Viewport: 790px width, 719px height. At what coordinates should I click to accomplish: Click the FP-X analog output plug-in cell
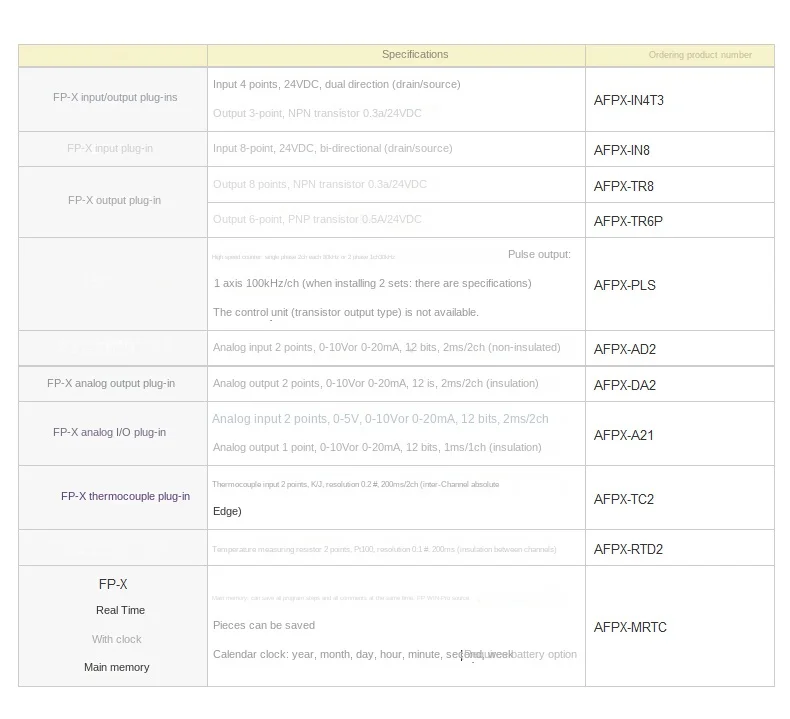coord(111,383)
